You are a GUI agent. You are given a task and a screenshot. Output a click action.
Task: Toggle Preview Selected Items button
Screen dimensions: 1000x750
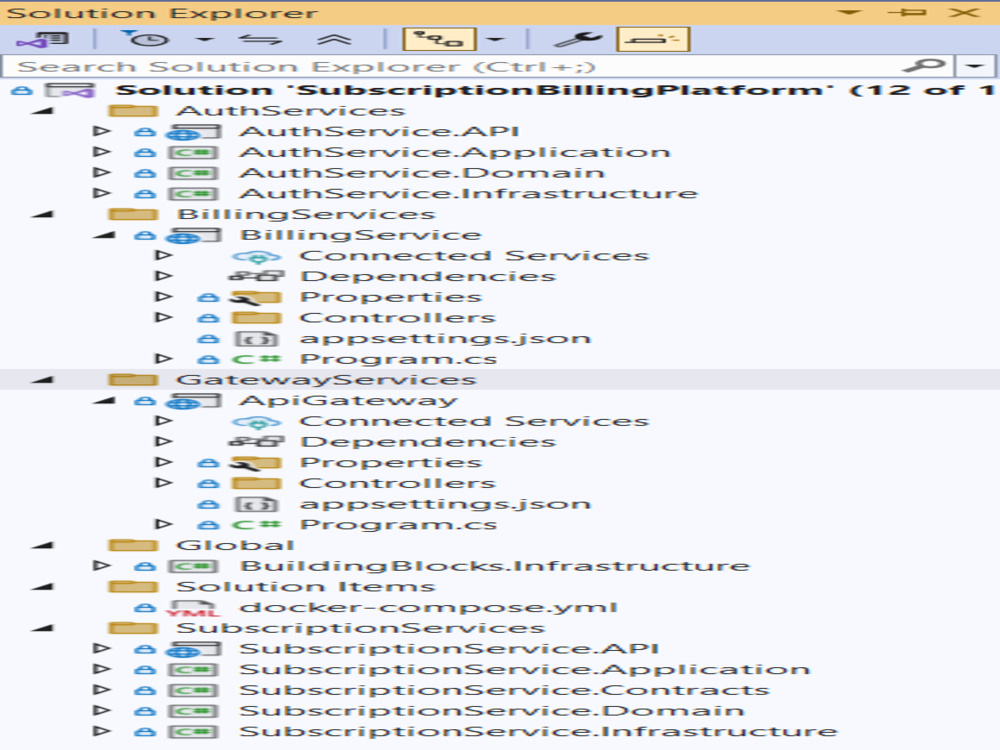[x=653, y=40]
